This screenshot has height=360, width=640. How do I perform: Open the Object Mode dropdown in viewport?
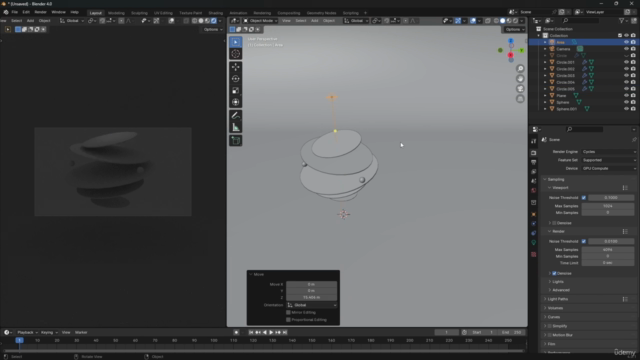(260, 21)
